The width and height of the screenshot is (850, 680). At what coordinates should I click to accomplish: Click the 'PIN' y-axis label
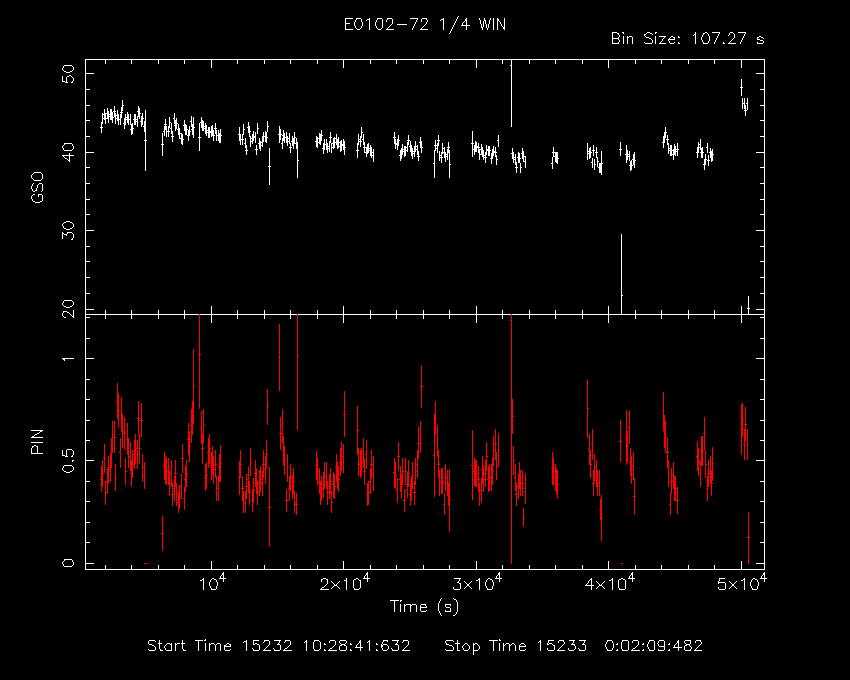point(37,441)
